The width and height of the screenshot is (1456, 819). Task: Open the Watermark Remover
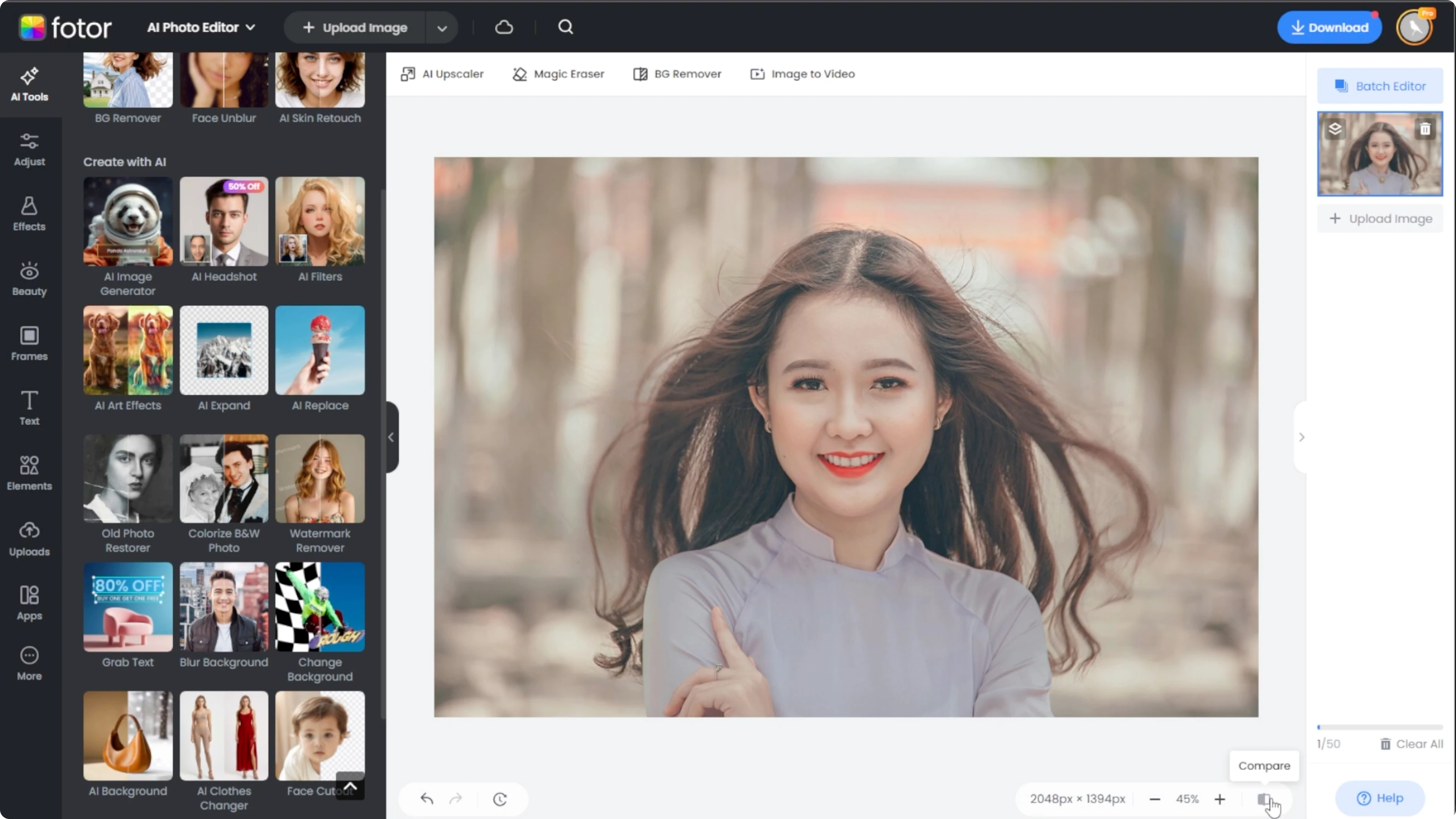(x=320, y=478)
